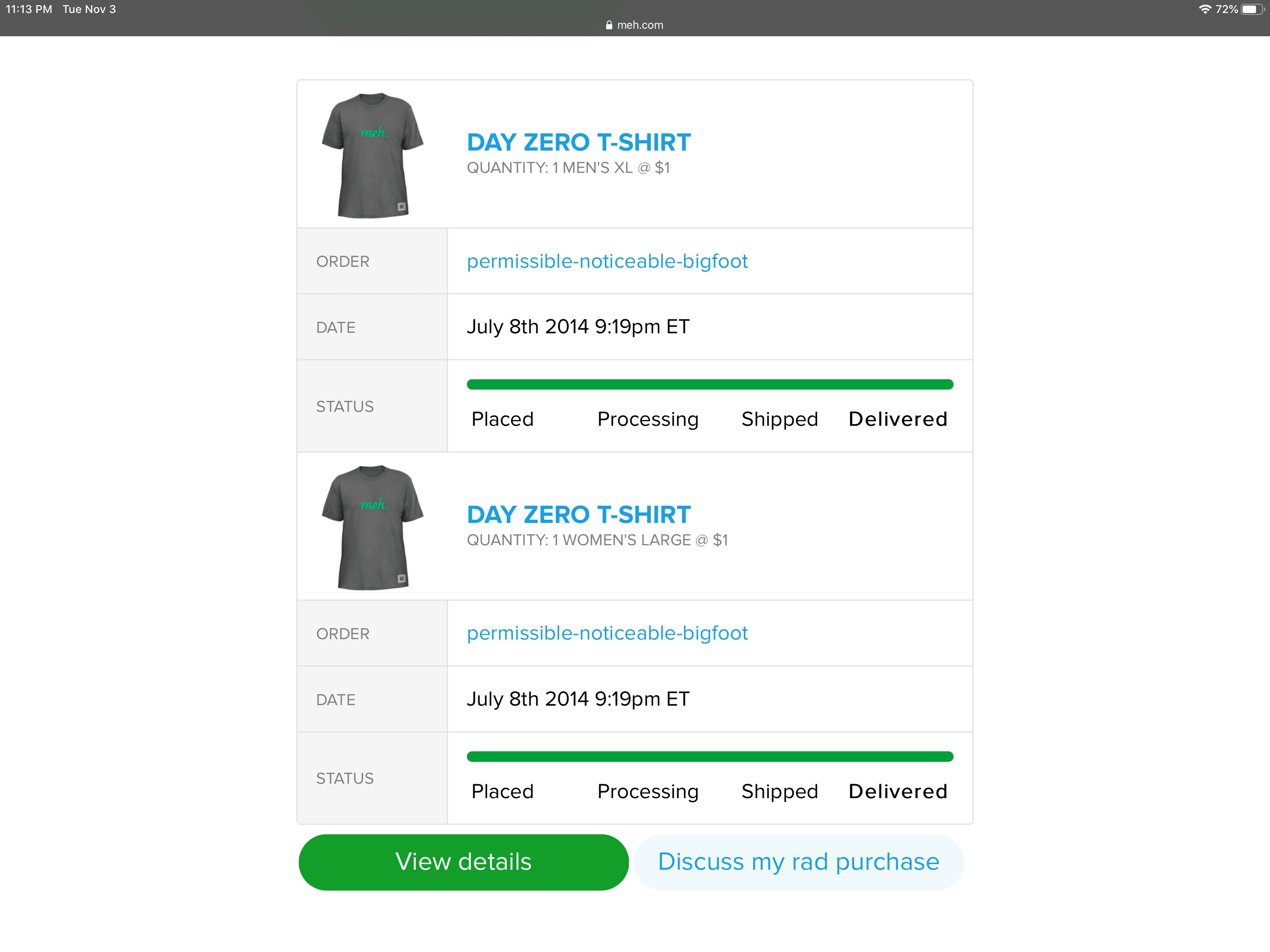Tap the meh.com address bar text
Image resolution: width=1270 pixels, height=952 pixels.
[x=640, y=25]
